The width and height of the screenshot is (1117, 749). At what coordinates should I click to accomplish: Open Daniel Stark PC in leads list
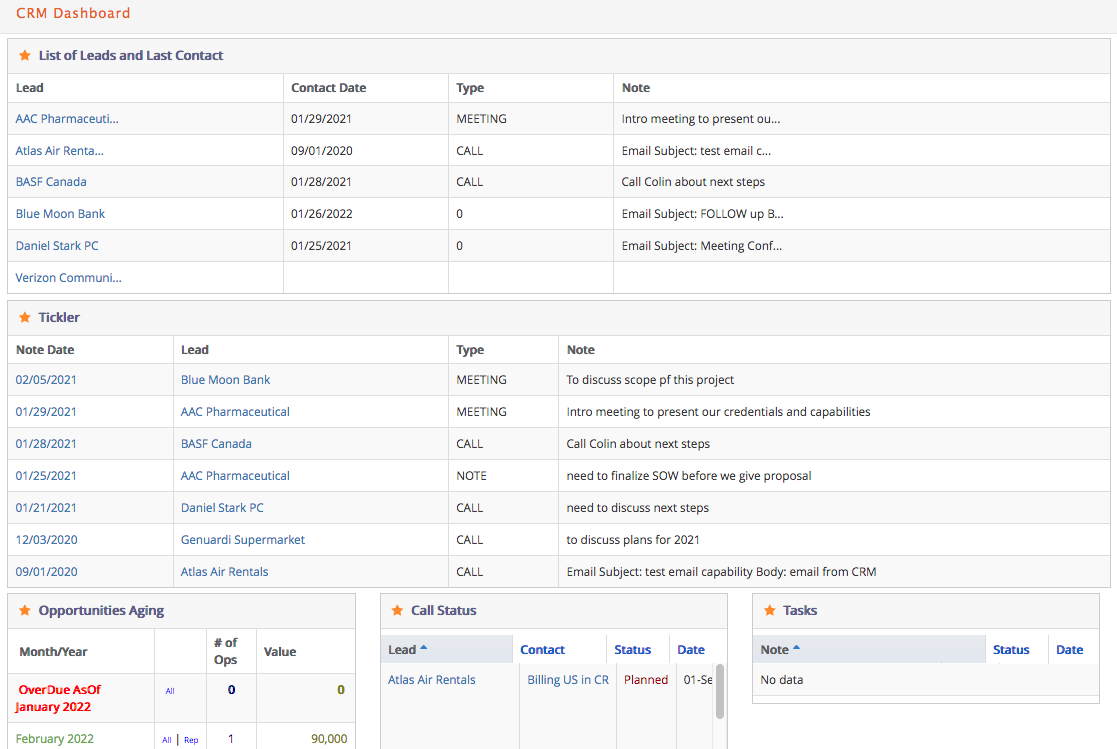click(x=57, y=246)
